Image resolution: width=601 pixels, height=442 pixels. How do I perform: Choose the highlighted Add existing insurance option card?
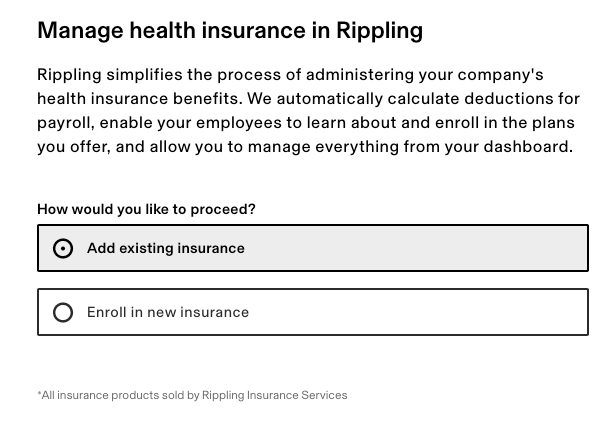(400, 248)
